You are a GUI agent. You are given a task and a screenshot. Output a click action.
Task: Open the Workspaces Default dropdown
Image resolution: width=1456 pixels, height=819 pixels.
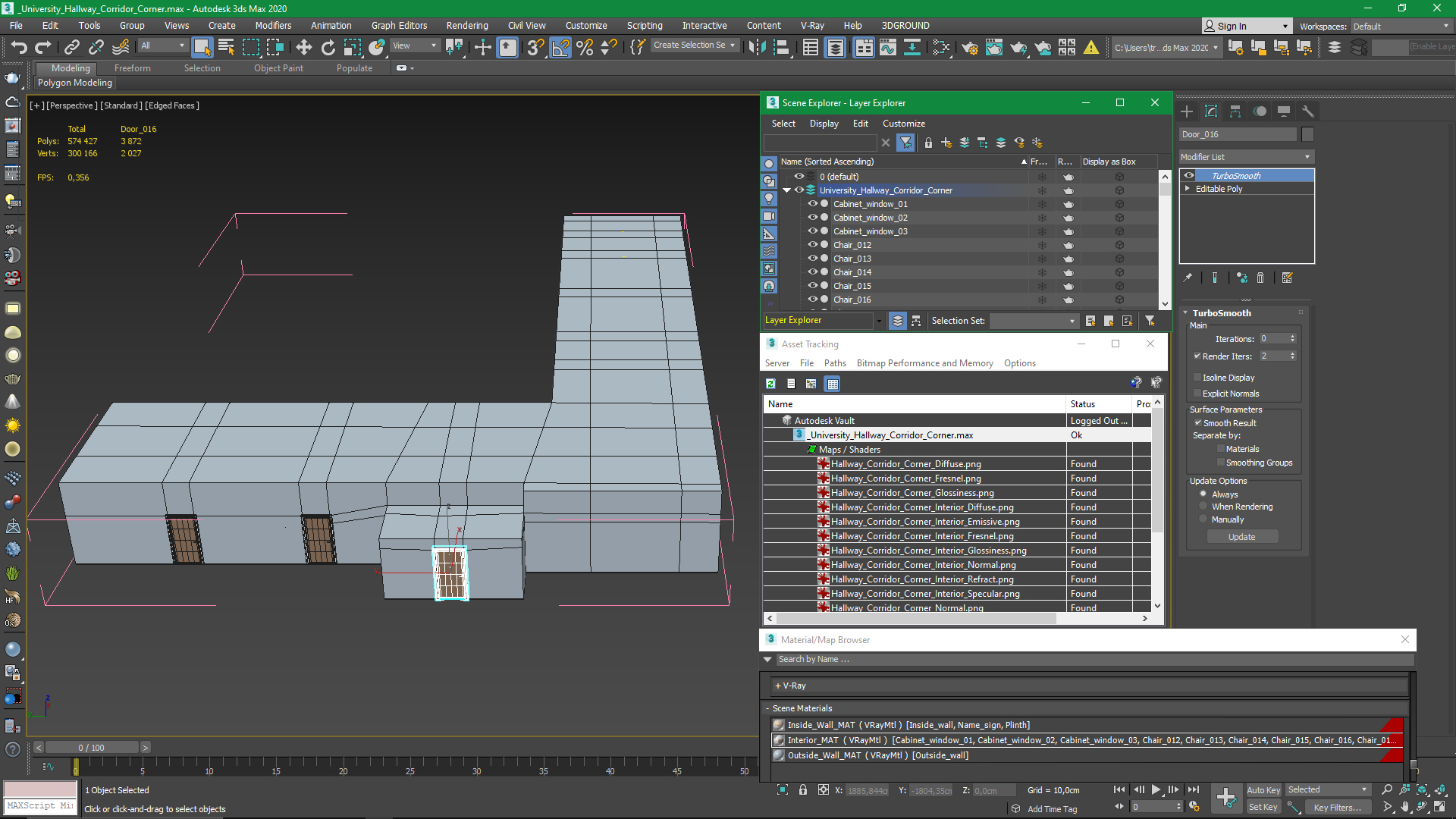(1401, 27)
